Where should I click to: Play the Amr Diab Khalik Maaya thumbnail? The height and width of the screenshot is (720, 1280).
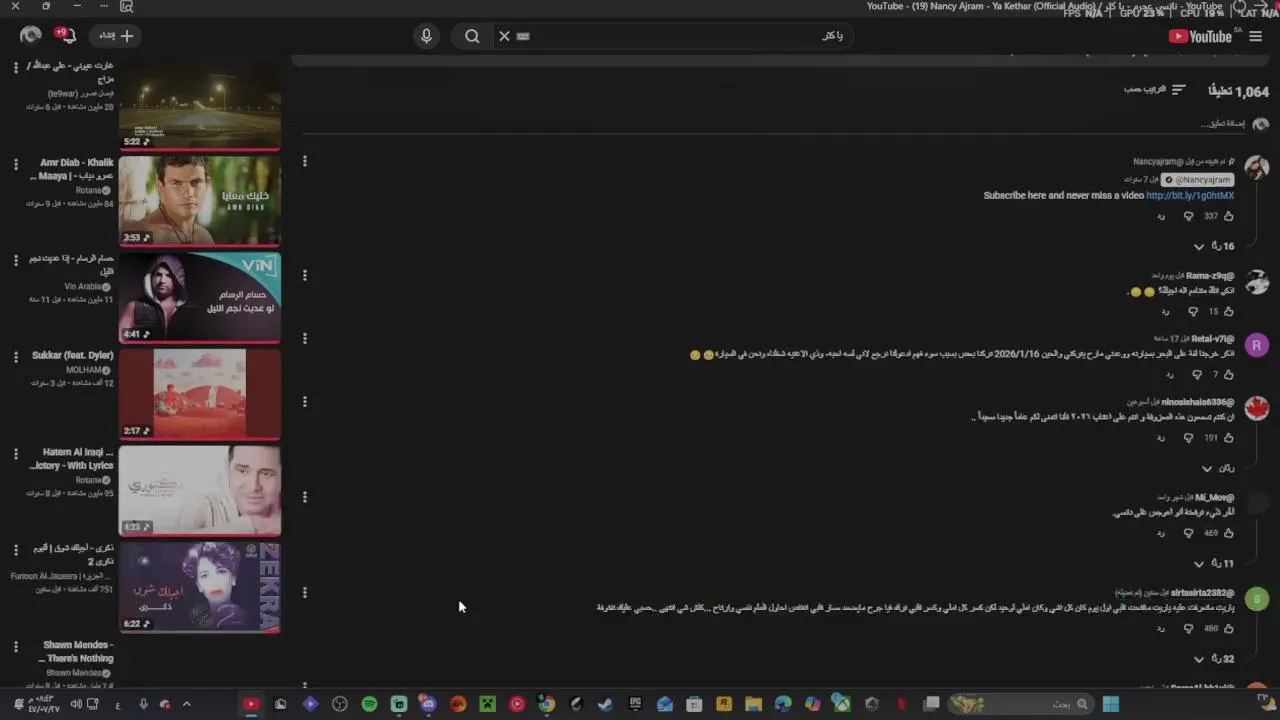point(200,200)
